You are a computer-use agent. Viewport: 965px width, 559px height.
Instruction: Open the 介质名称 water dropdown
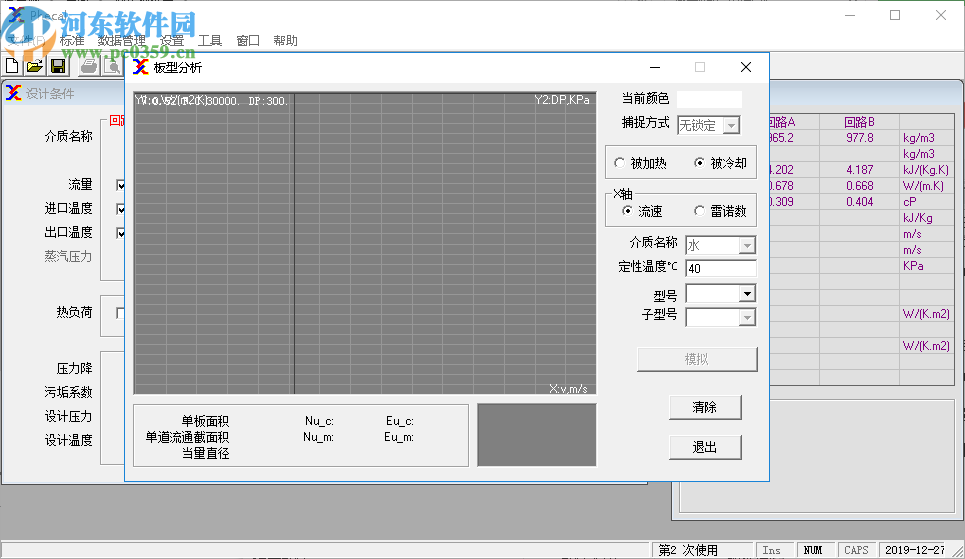click(747, 246)
